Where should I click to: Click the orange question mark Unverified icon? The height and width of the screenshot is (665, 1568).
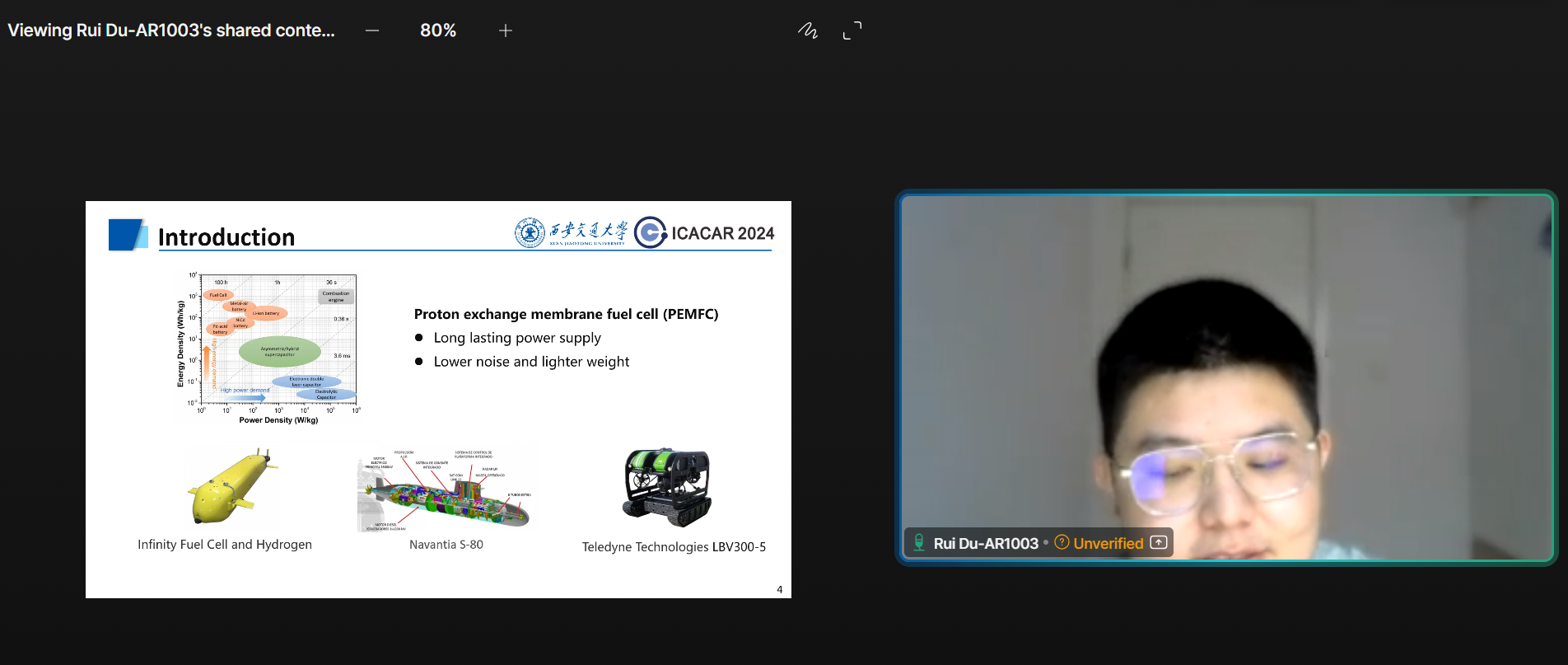click(1062, 542)
